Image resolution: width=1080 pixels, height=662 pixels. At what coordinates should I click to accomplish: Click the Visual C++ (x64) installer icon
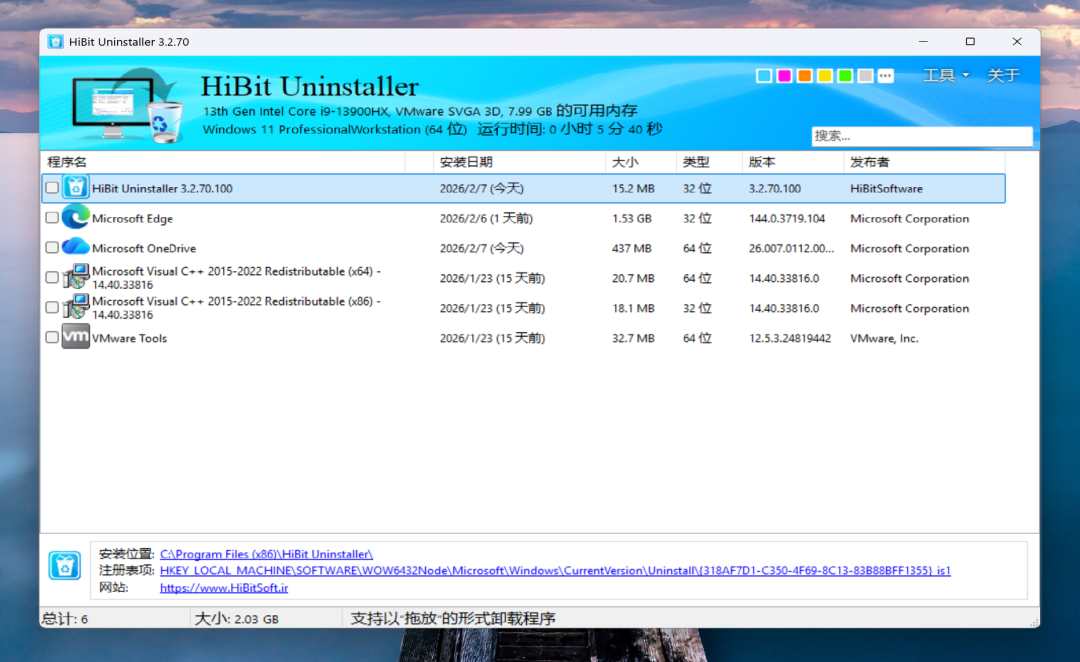click(x=76, y=277)
